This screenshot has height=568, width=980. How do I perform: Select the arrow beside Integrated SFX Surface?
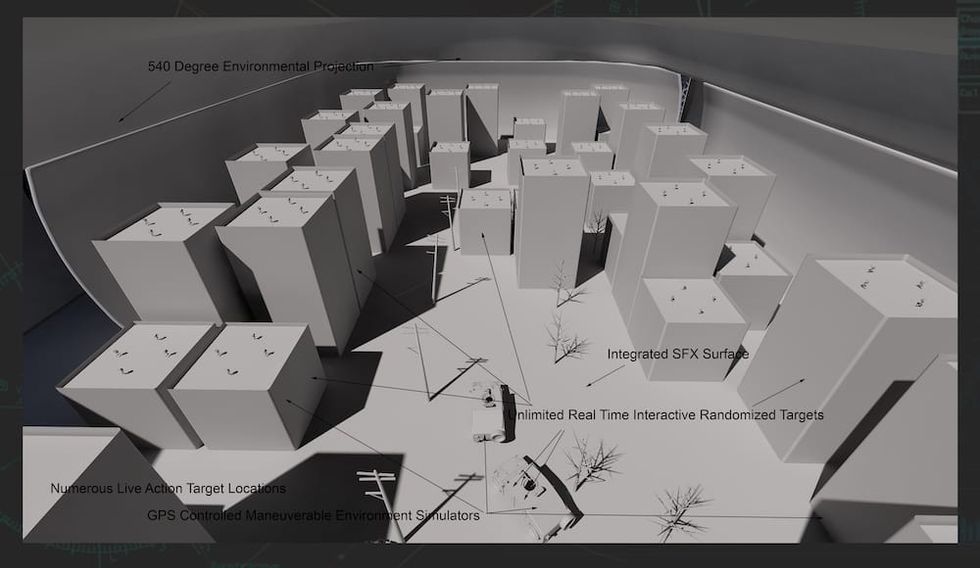point(605,376)
